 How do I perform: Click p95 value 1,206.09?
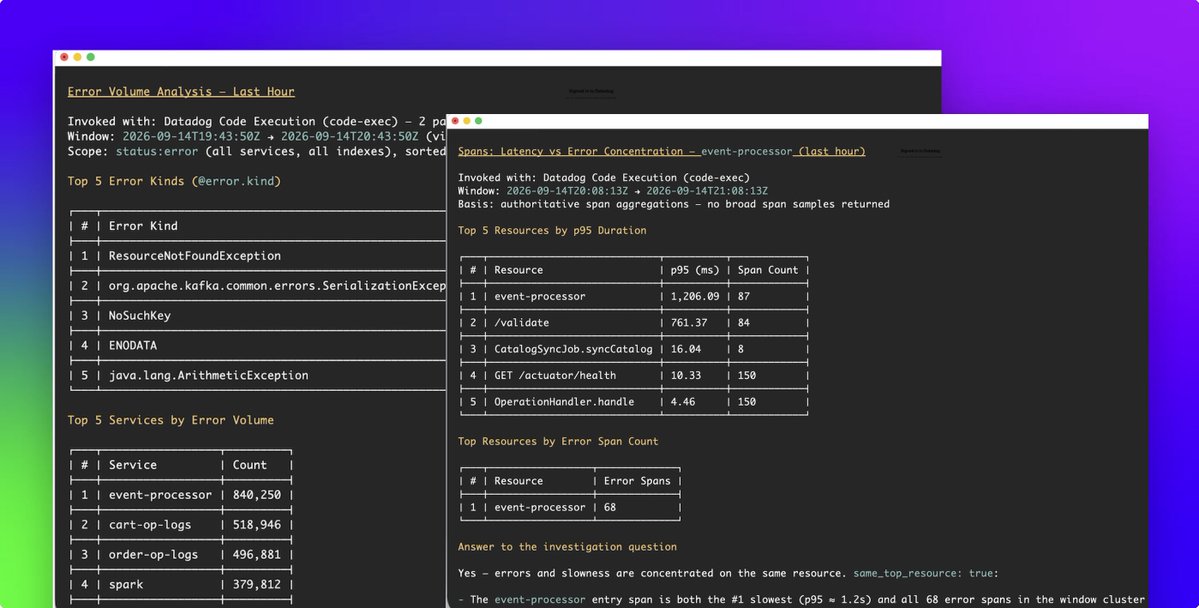[694, 296]
